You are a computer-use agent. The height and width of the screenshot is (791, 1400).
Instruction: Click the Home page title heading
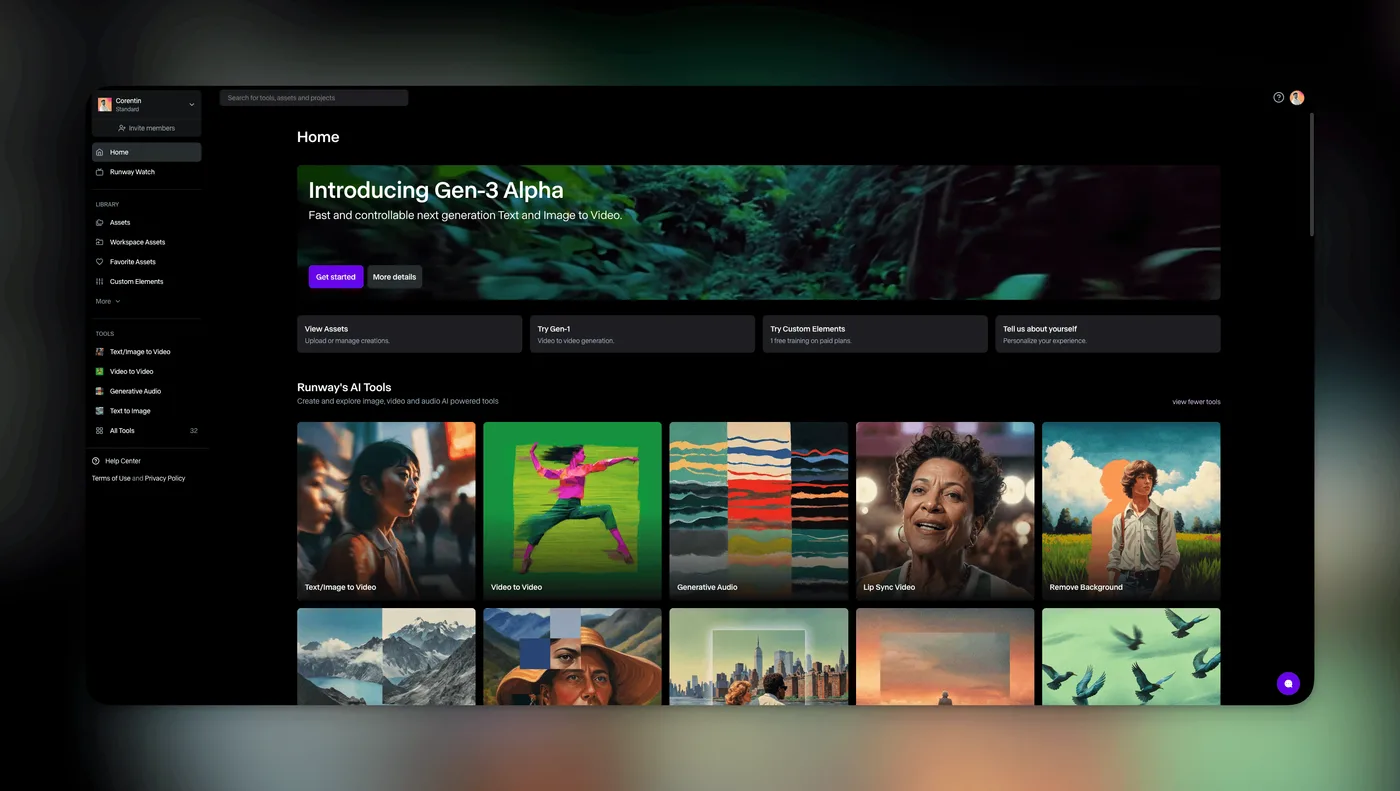318,137
